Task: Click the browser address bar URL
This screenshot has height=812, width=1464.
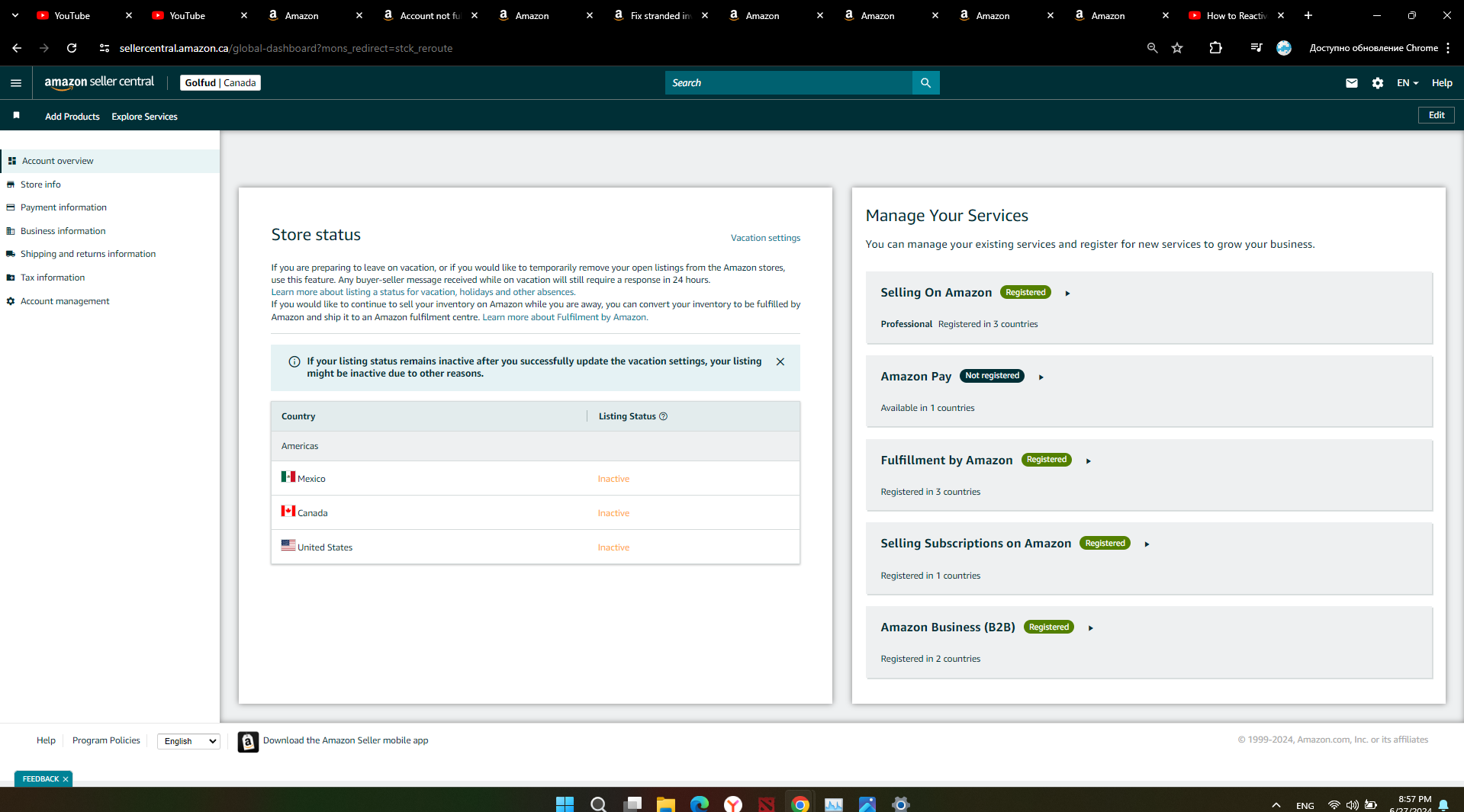Action: pos(286,48)
